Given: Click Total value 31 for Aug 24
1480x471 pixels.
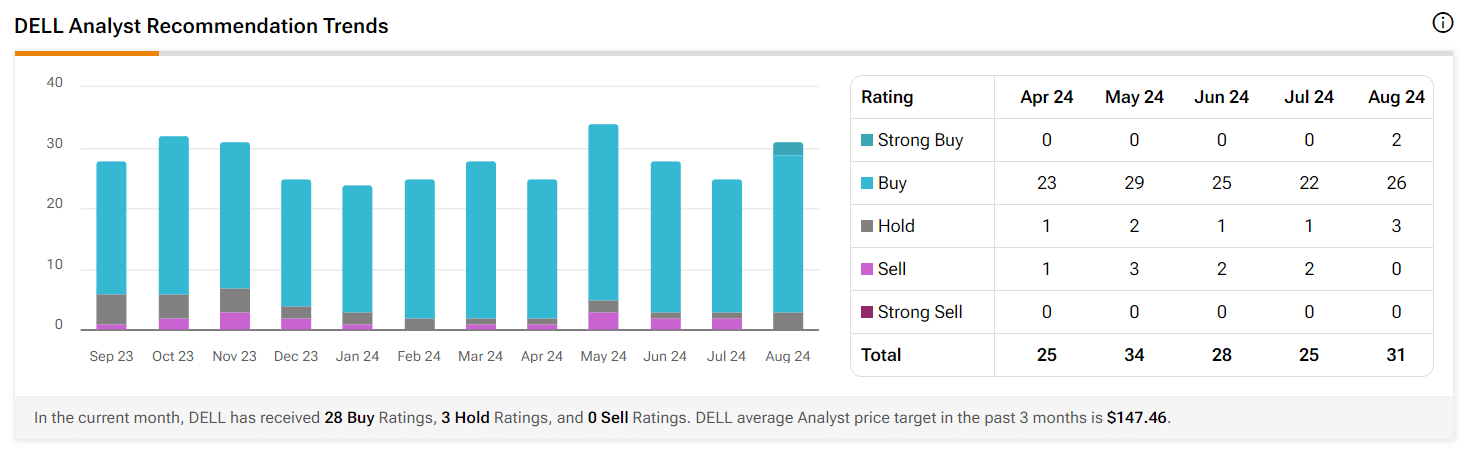Looking at the screenshot, I should tap(1396, 355).
